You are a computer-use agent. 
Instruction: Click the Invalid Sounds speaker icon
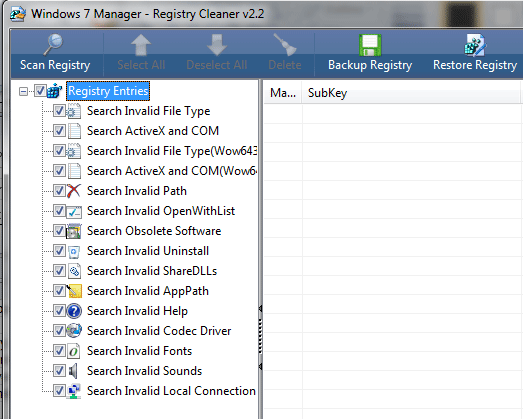click(73, 371)
